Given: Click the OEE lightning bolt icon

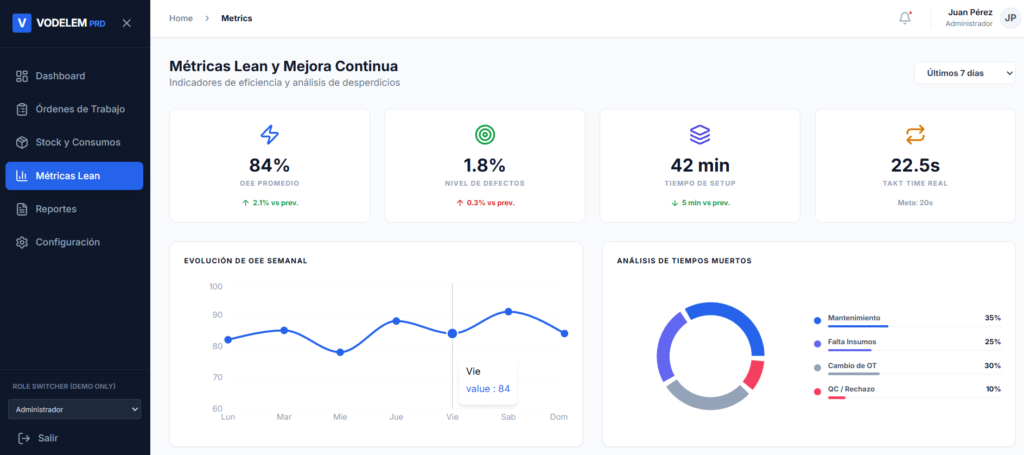Looking at the screenshot, I should coord(269,134).
